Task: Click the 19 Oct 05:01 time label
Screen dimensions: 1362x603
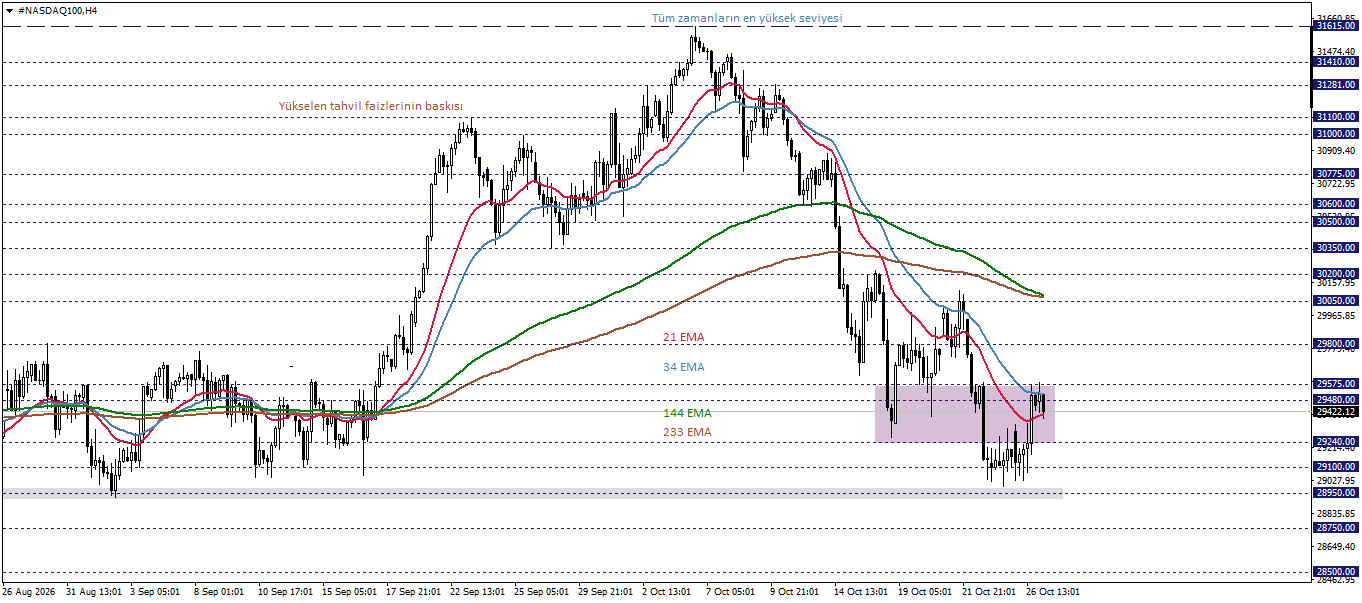Action: click(x=925, y=592)
